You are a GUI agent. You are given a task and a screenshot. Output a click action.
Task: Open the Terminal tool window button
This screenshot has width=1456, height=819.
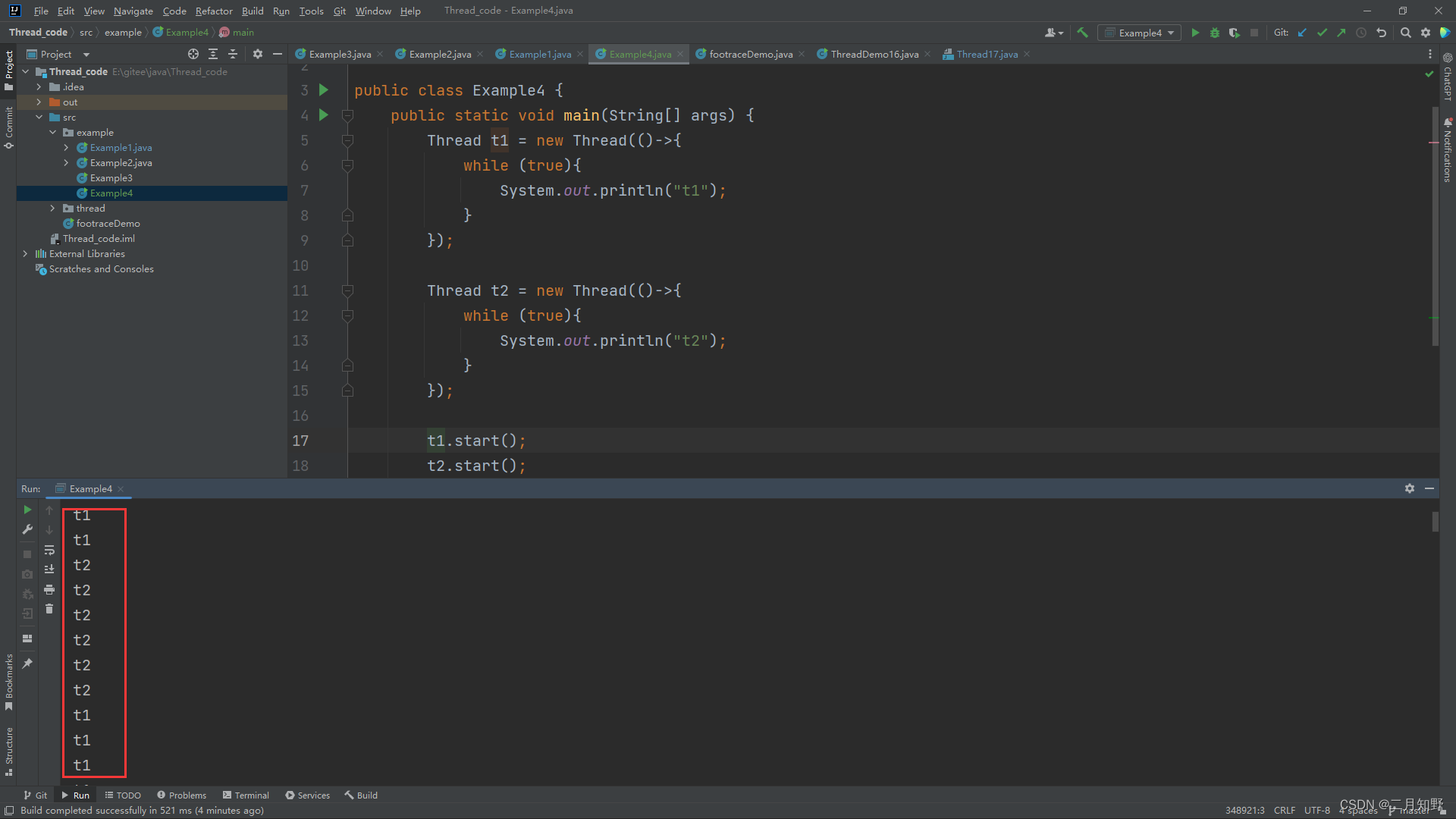pyautogui.click(x=246, y=795)
